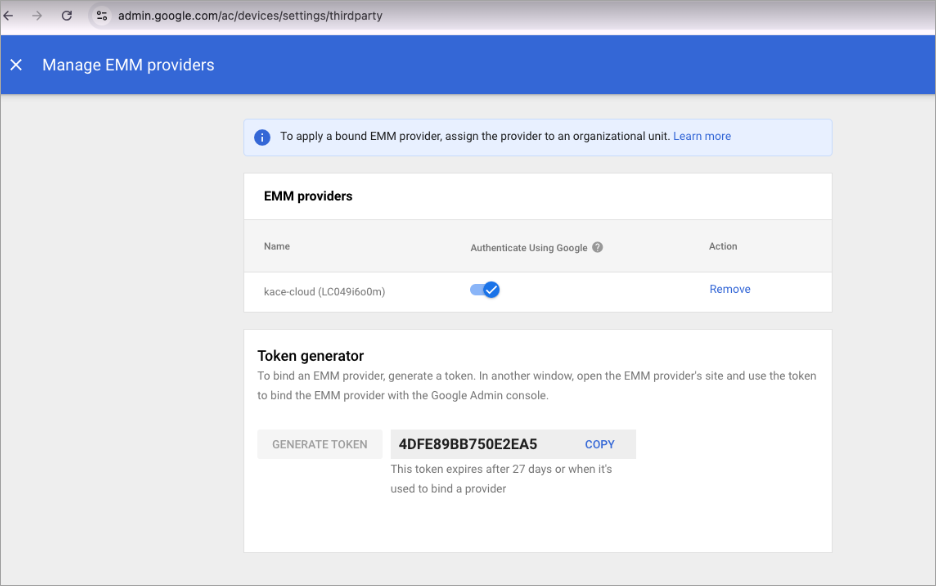
Task: Close the Manage EMM providers panel
Action: coord(16,65)
